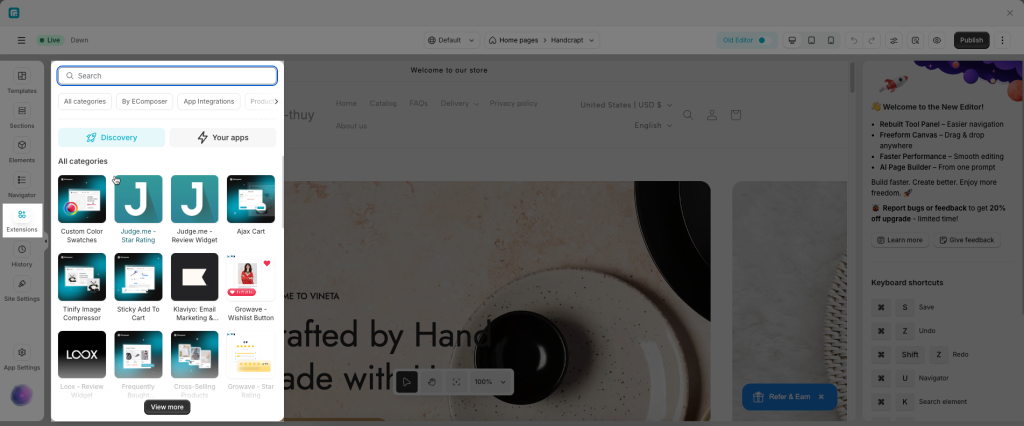Switch to the Your apps tab
The height and width of the screenshot is (426, 1024).
(x=223, y=138)
